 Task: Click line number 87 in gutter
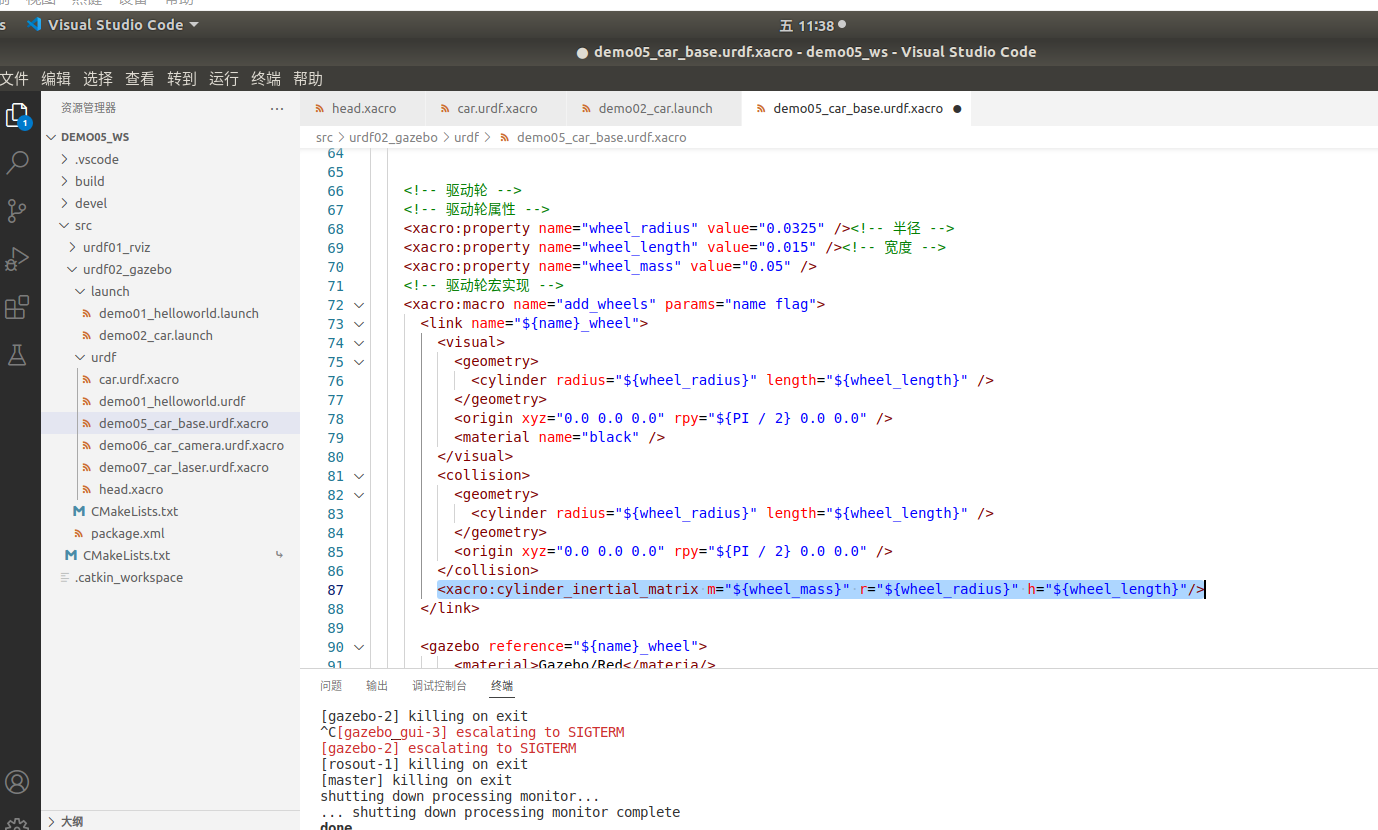click(x=335, y=590)
